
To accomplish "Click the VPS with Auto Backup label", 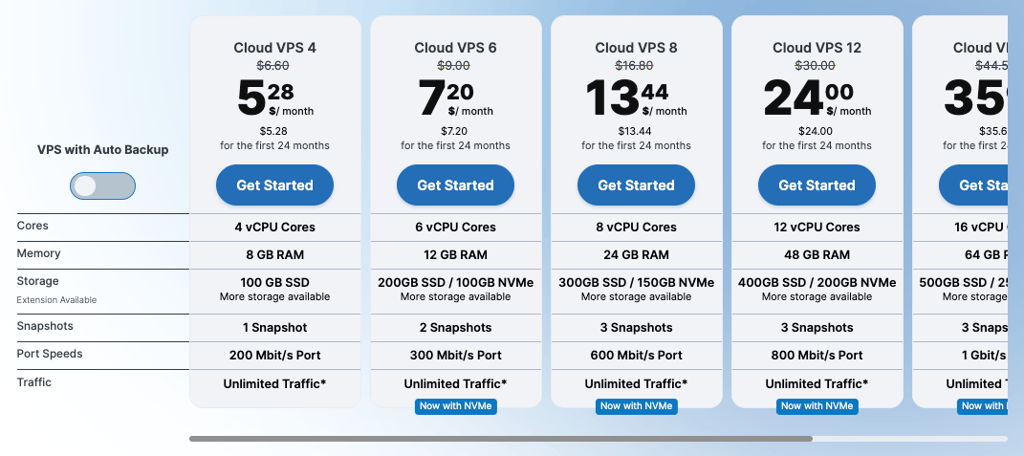I will (103, 150).
